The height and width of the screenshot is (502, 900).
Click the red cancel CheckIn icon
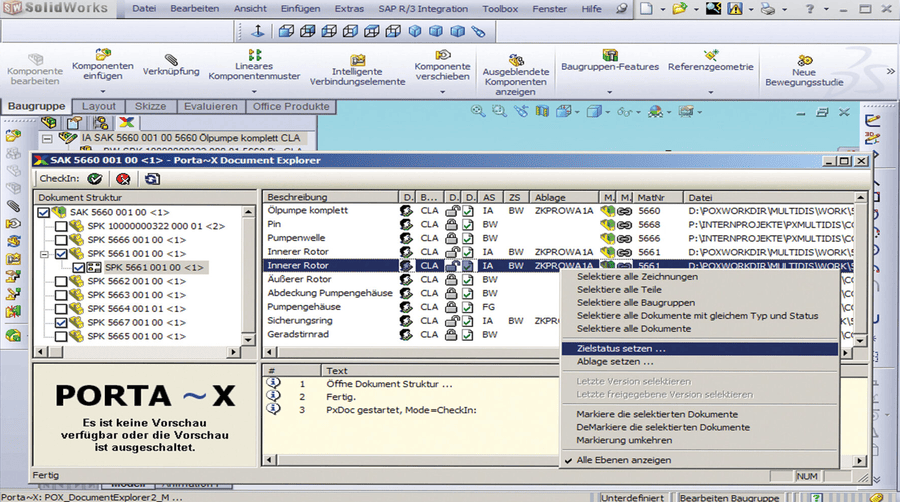(x=123, y=179)
